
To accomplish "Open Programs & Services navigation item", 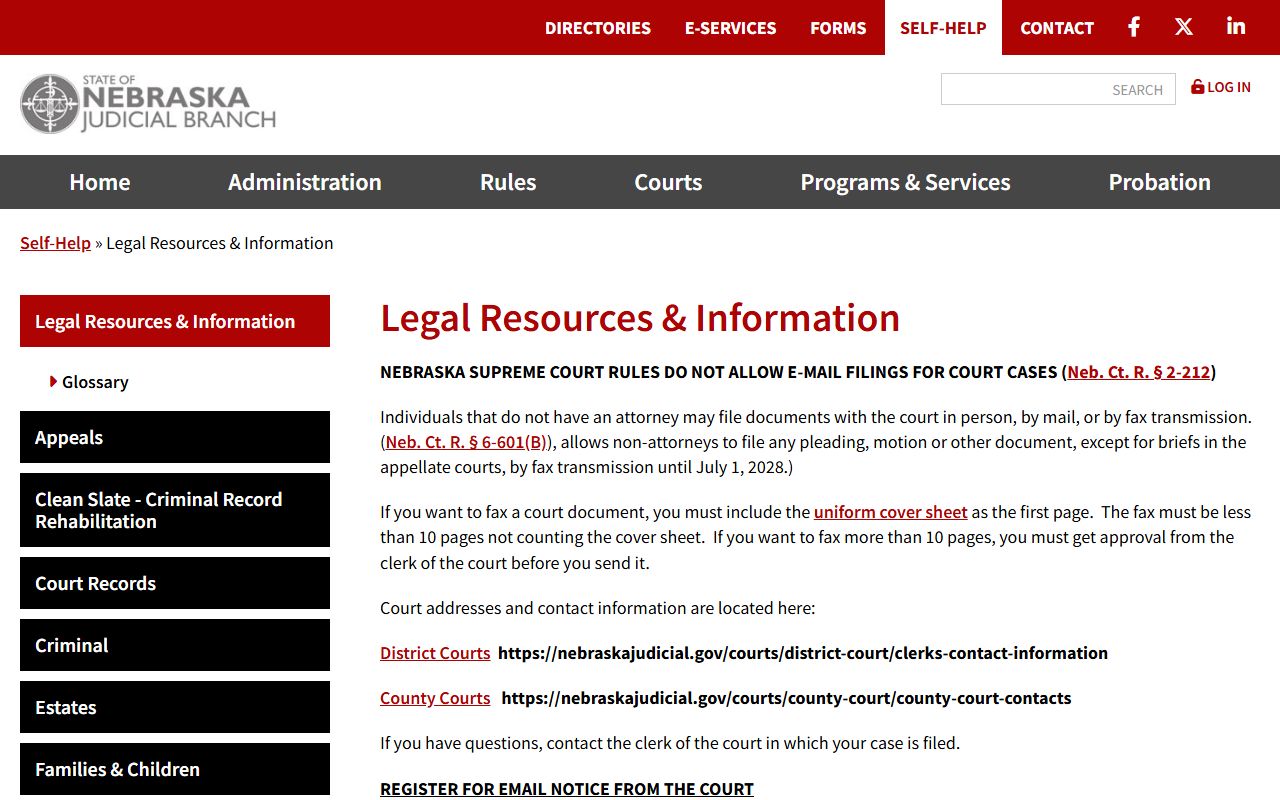I will click(905, 182).
